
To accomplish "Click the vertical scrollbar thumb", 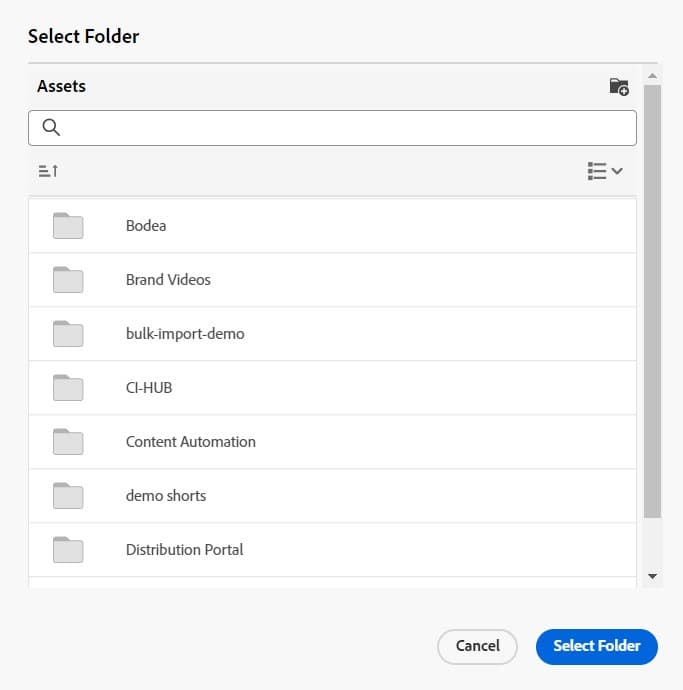I will (x=652, y=300).
